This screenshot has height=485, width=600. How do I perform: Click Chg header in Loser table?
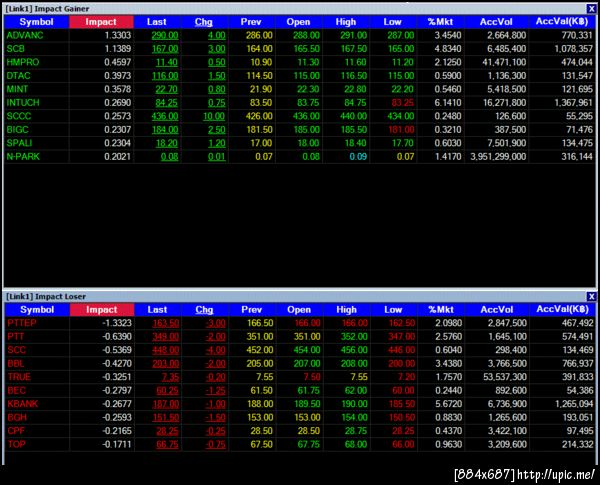click(x=205, y=310)
